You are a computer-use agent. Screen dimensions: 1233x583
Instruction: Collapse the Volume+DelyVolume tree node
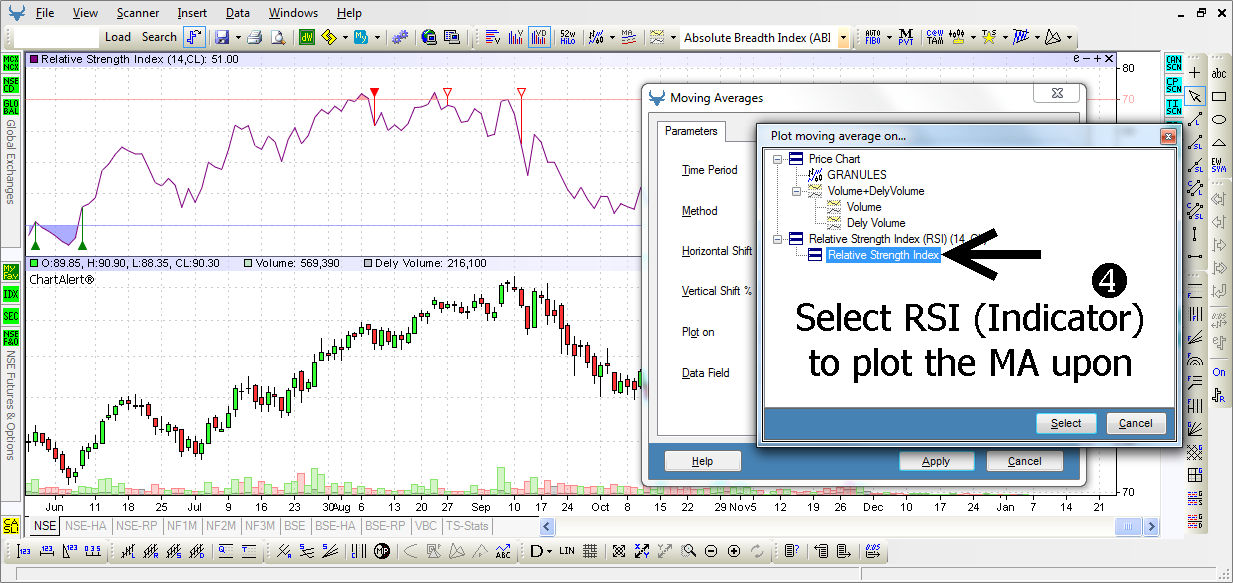(796, 191)
